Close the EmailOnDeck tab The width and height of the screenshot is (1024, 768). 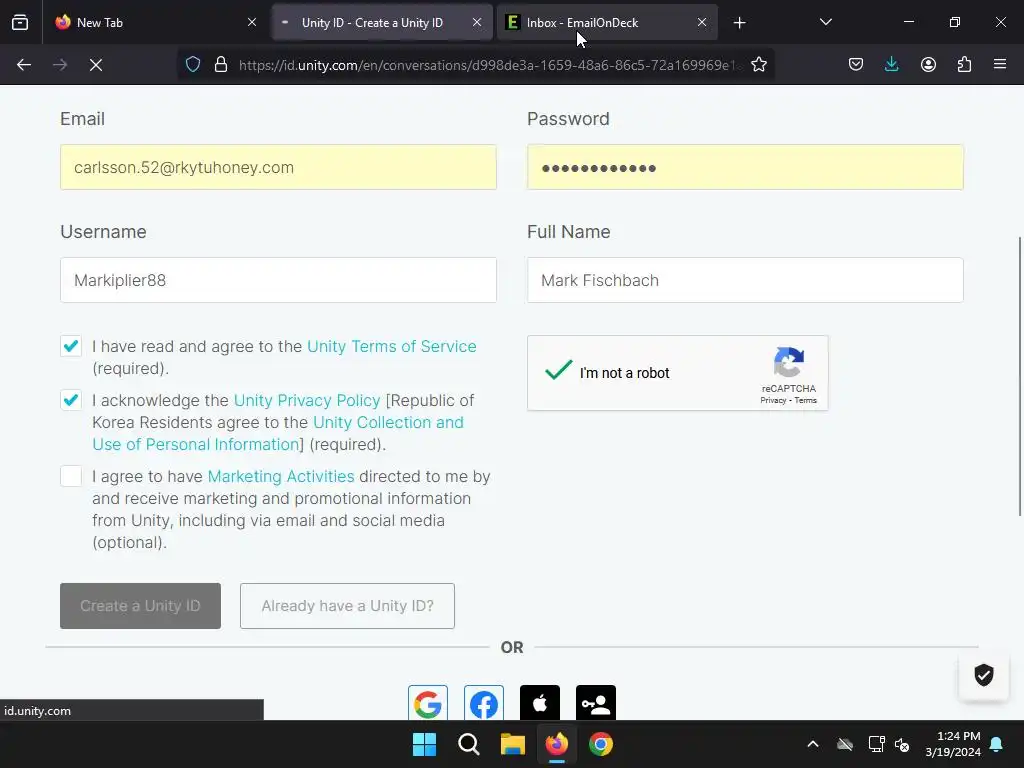(702, 23)
